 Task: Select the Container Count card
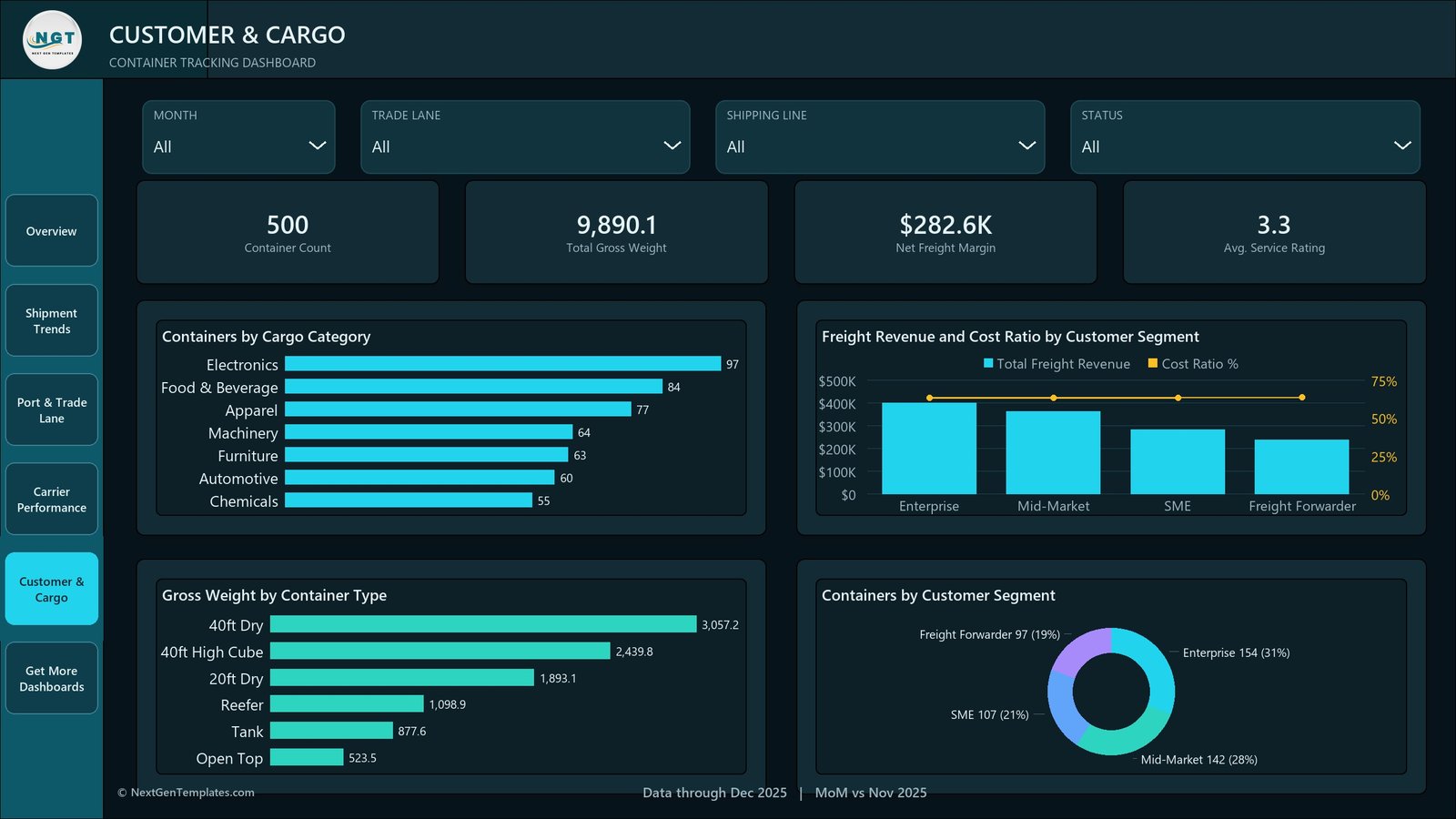coord(288,232)
